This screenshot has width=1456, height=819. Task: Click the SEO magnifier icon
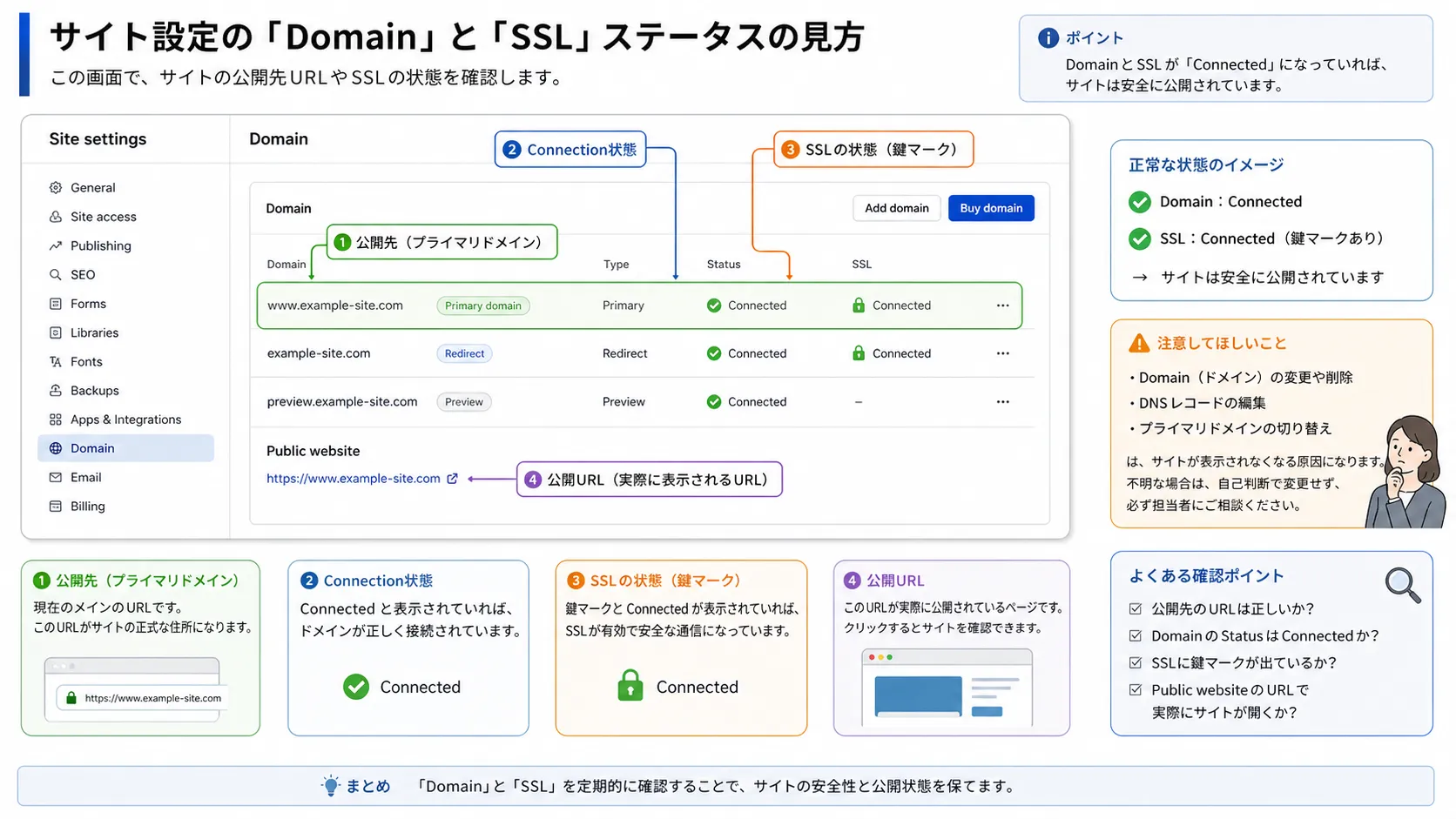(56, 275)
